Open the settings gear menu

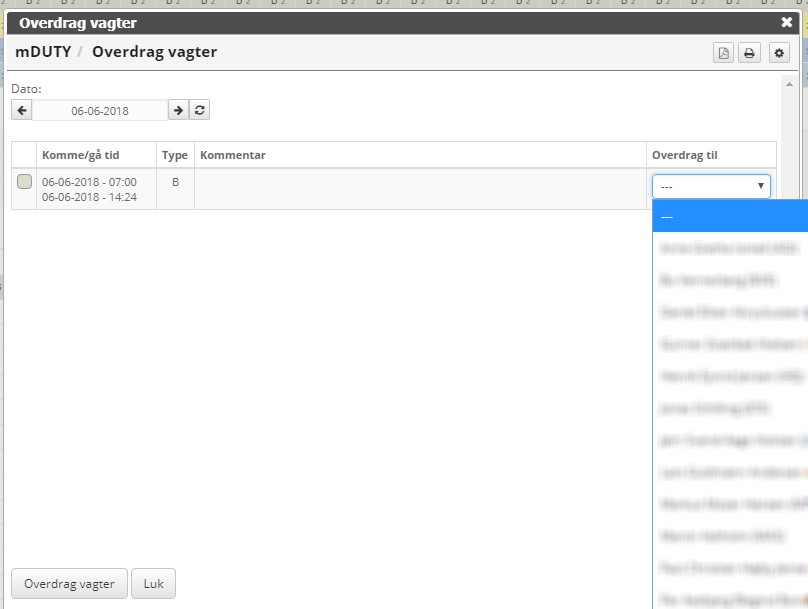(779, 53)
